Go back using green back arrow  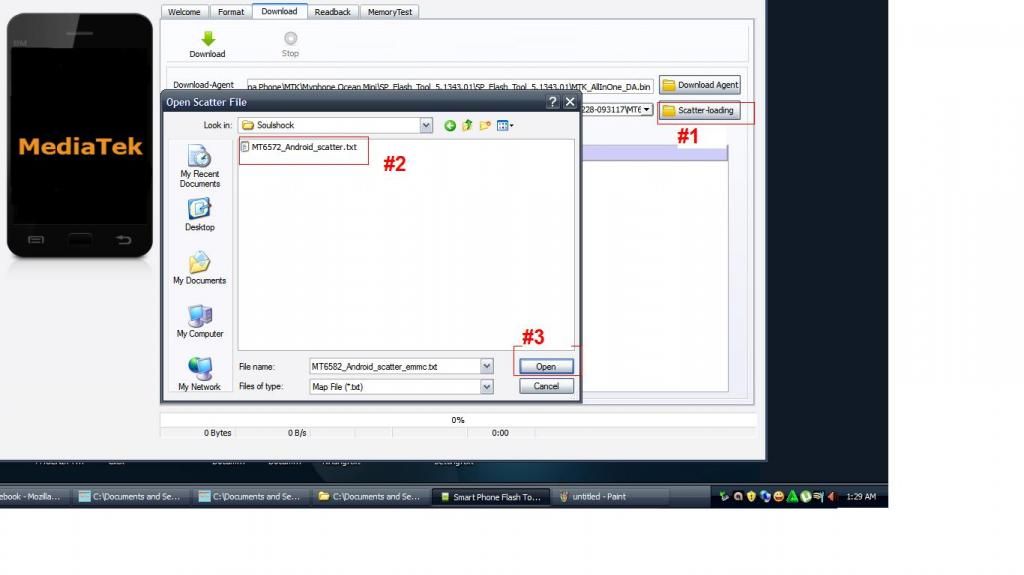tap(450, 125)
